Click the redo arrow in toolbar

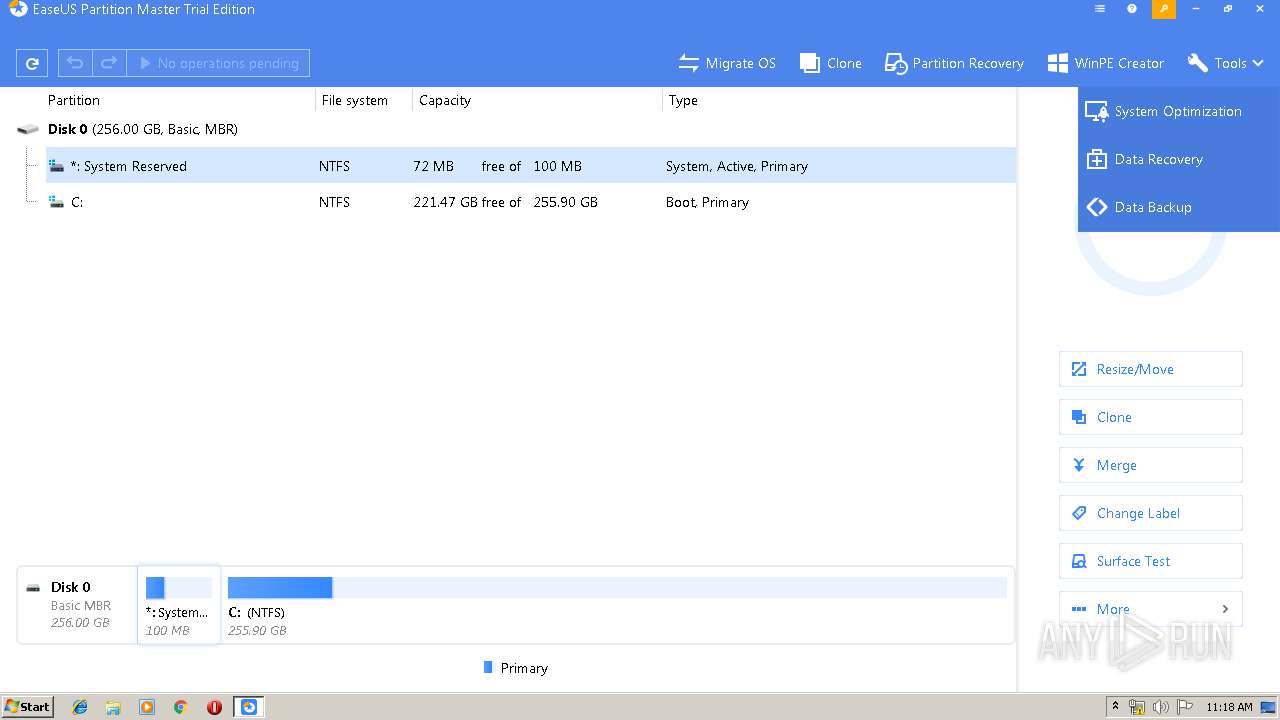[x=109, y=63]
